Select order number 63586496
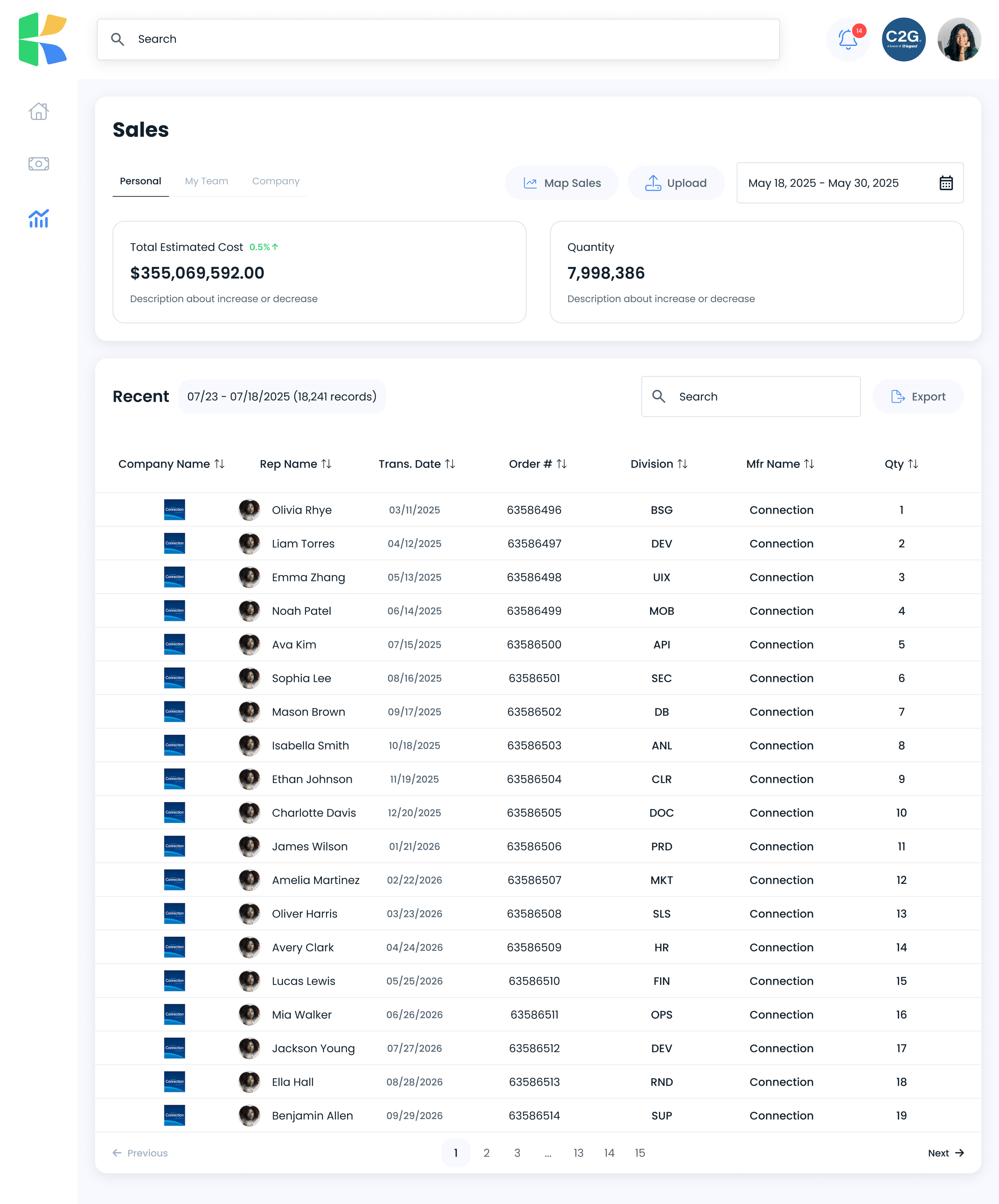999x1204 pixels. (x=534, y=510)
